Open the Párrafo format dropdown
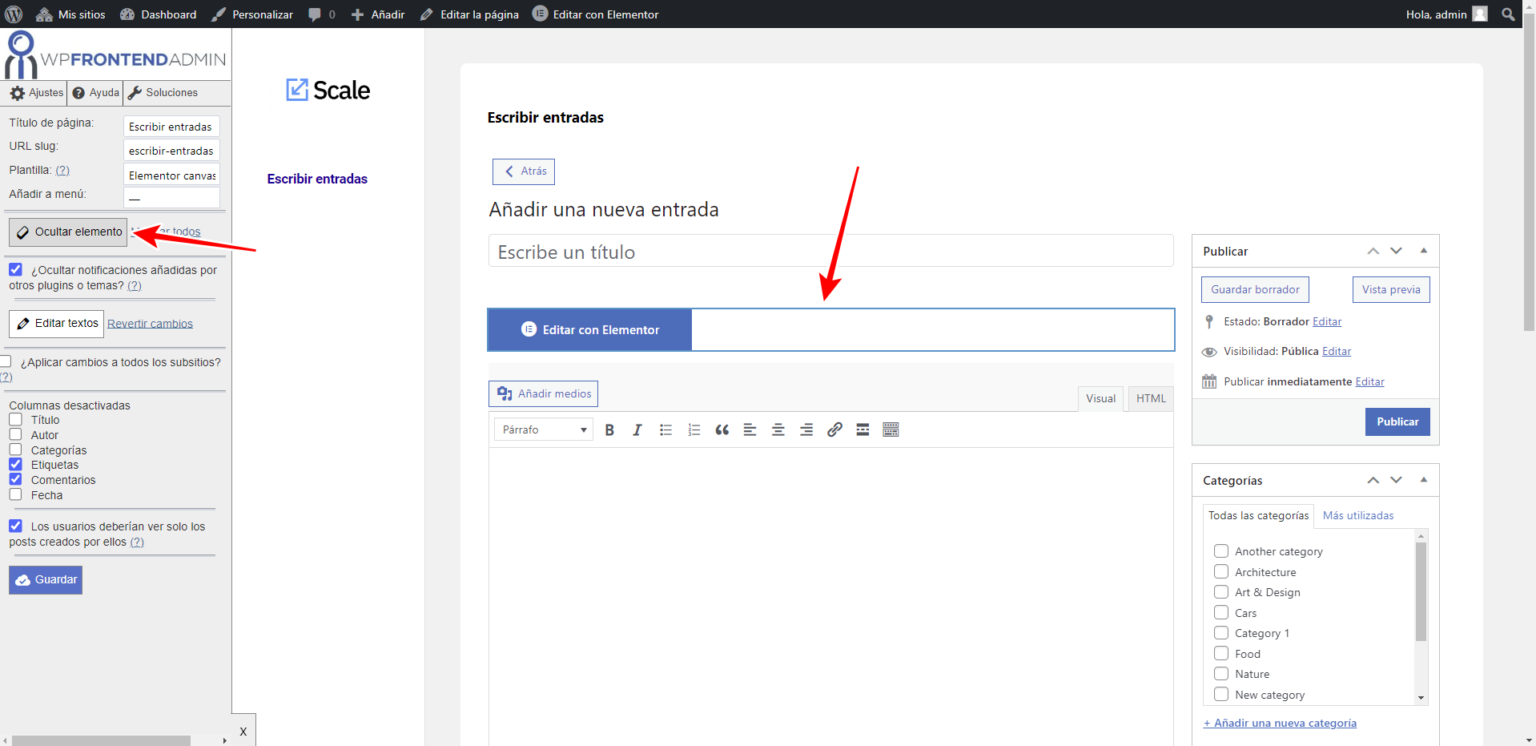The height and width of the screenshot is (746, 1536). tap(542, 428)
